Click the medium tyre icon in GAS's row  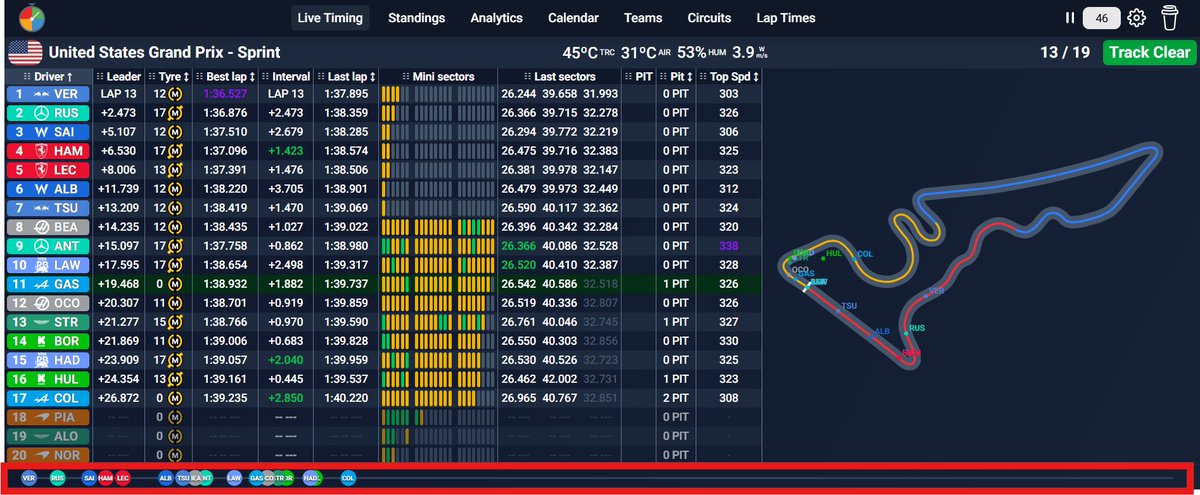pos(175,283)
